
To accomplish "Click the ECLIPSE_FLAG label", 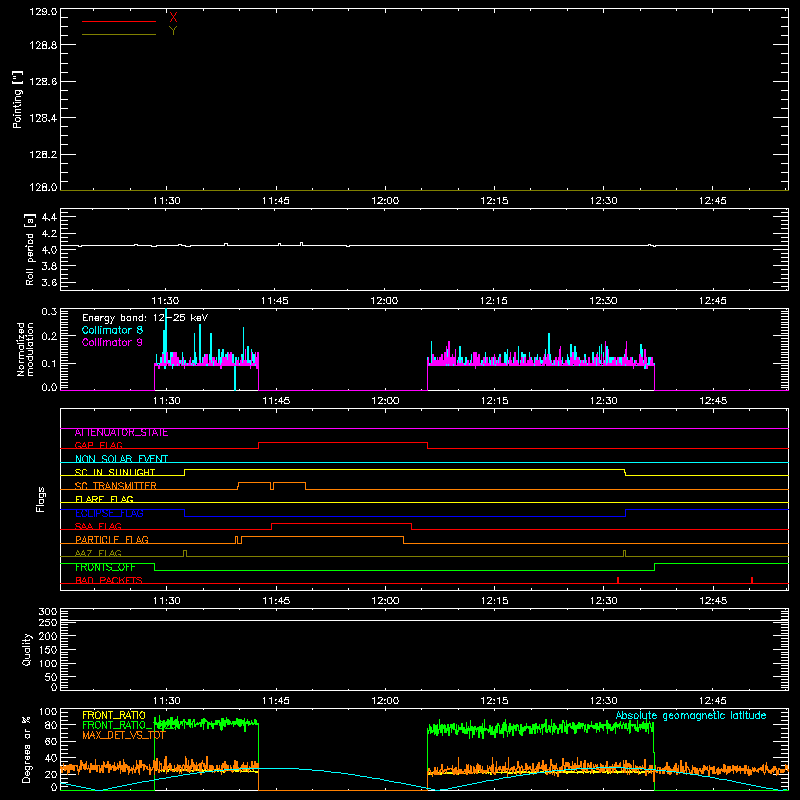I will click(109, 513).
